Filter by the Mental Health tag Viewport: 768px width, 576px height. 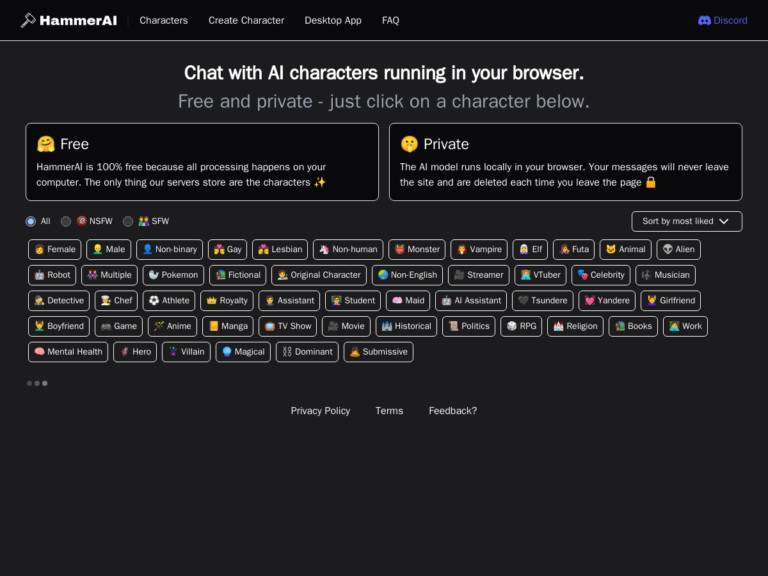point(68,352)
